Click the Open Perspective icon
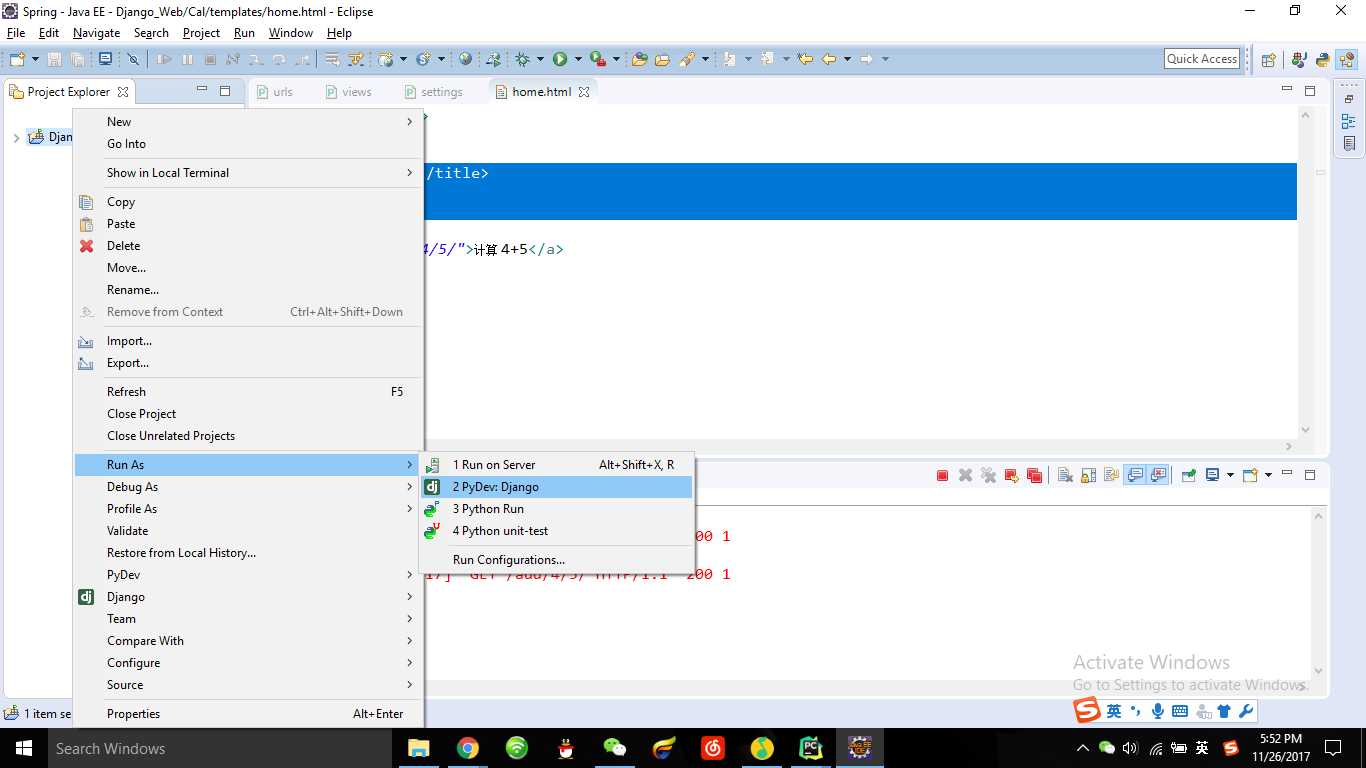The width and height of the screenshot is (1366, 768). point(1268,59)
